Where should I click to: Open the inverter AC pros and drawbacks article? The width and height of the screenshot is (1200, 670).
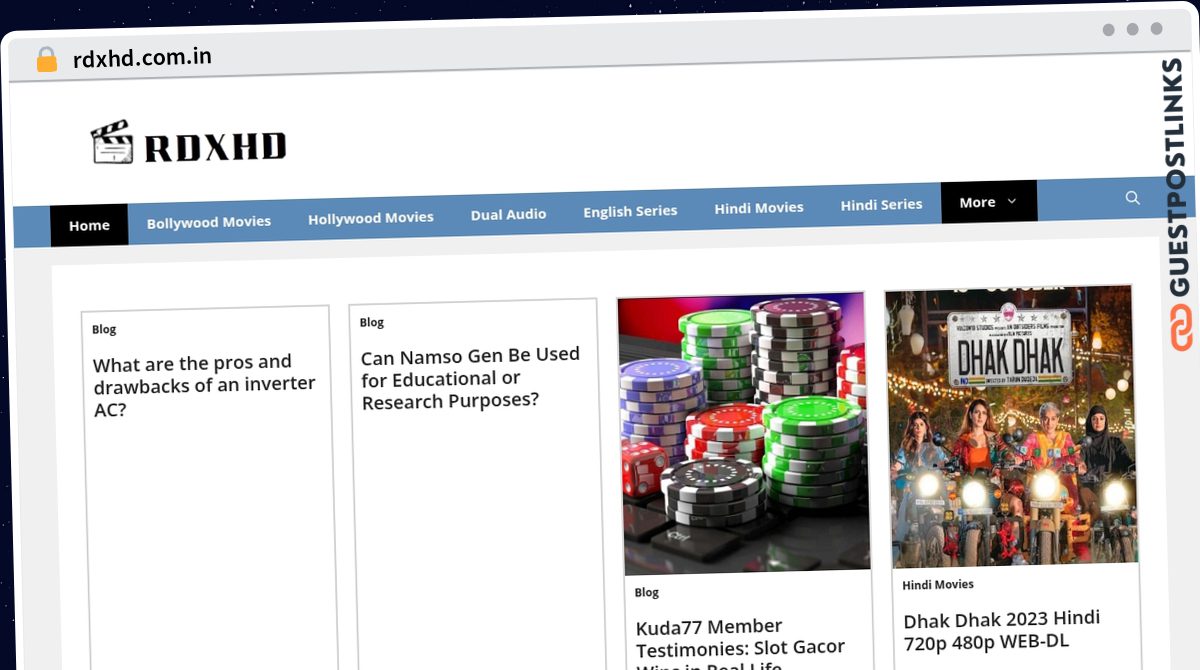click(204, 385)
